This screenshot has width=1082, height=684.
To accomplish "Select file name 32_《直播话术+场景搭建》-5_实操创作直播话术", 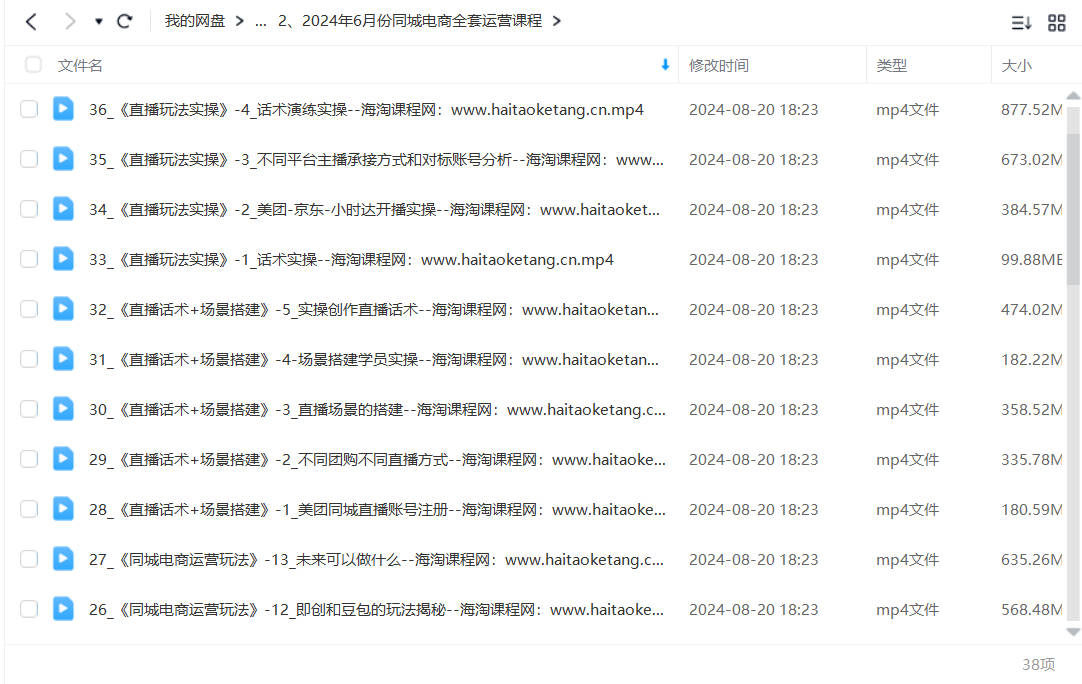I will point(374,310).
